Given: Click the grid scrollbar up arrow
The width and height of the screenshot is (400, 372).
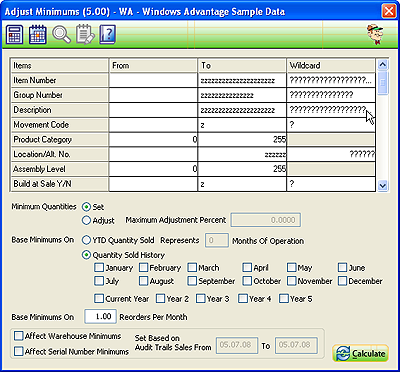Looking at the screenshot, I should pyautogui.click(x=383, y=64).
